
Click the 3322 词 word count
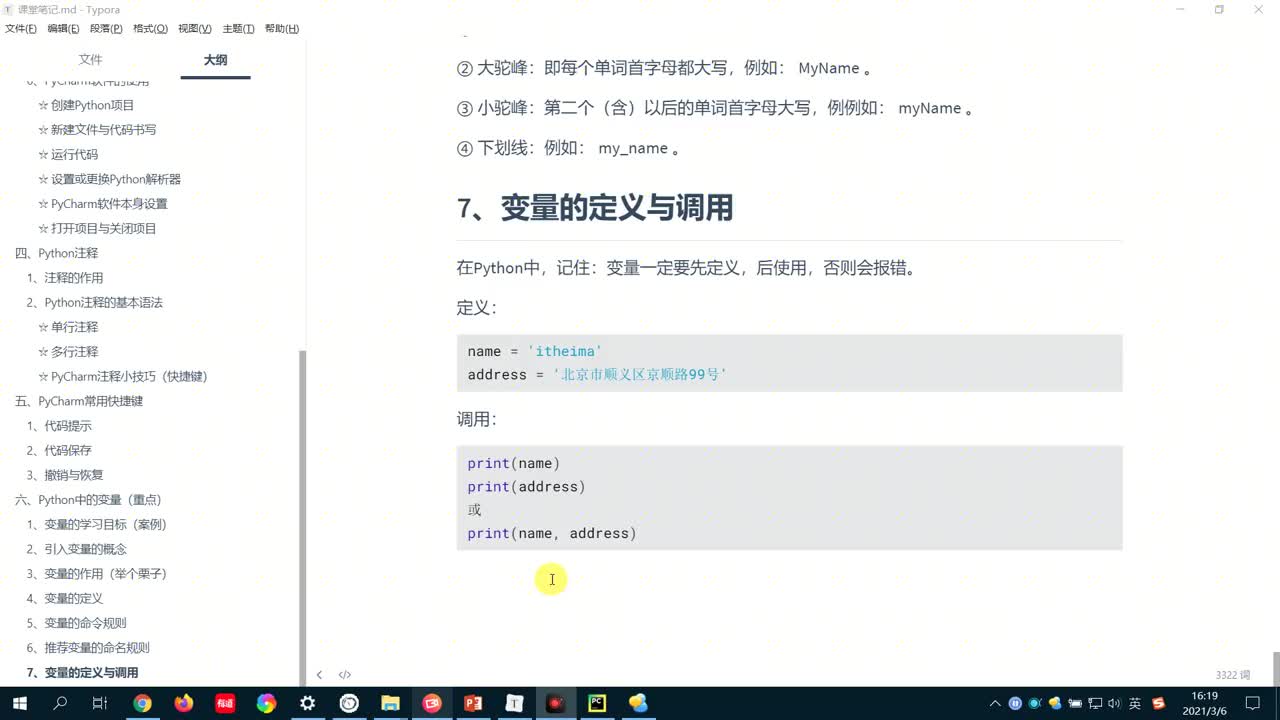click(x=1233, y=675)
